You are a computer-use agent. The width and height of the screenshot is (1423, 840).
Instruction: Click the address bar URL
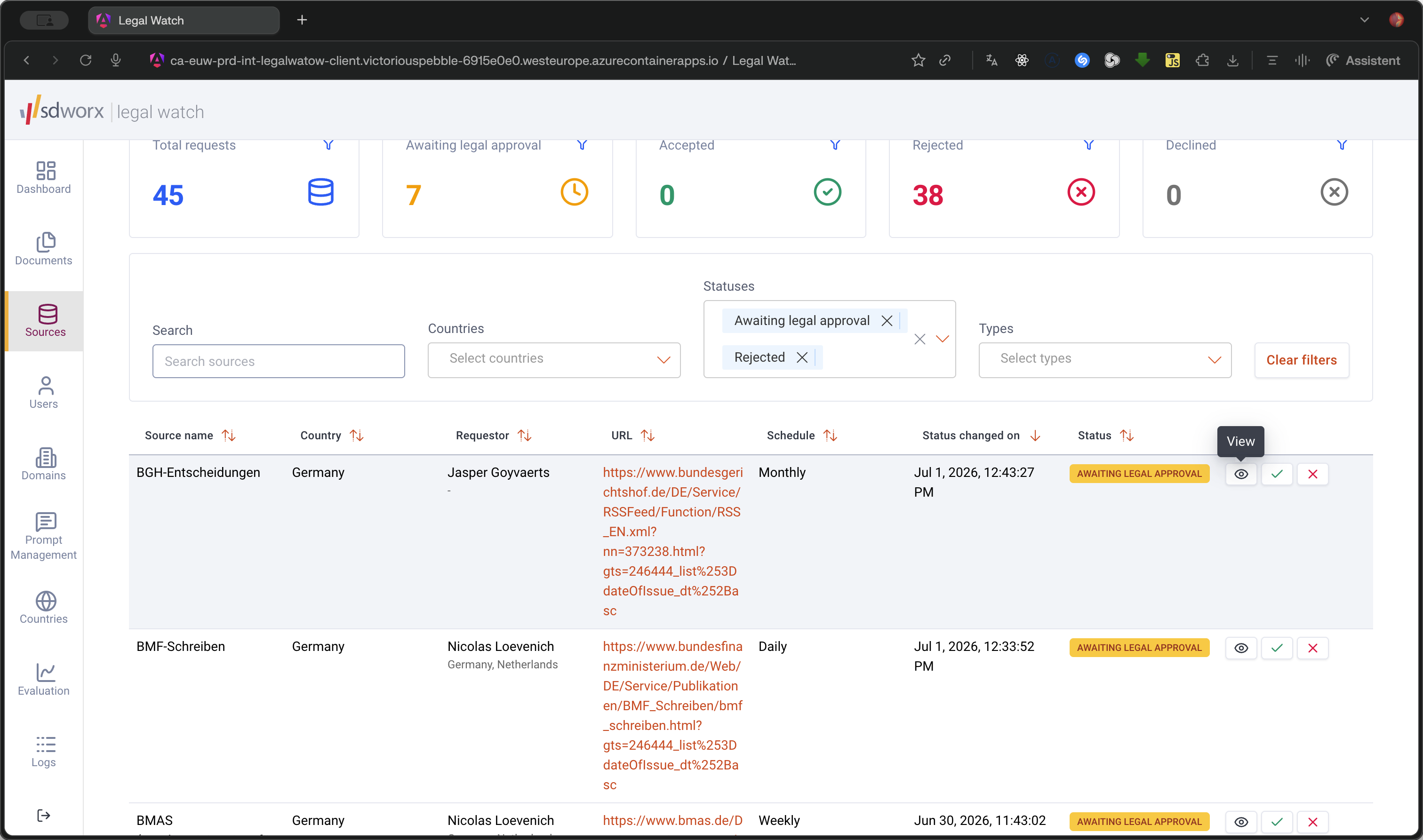tap(483, 60)
